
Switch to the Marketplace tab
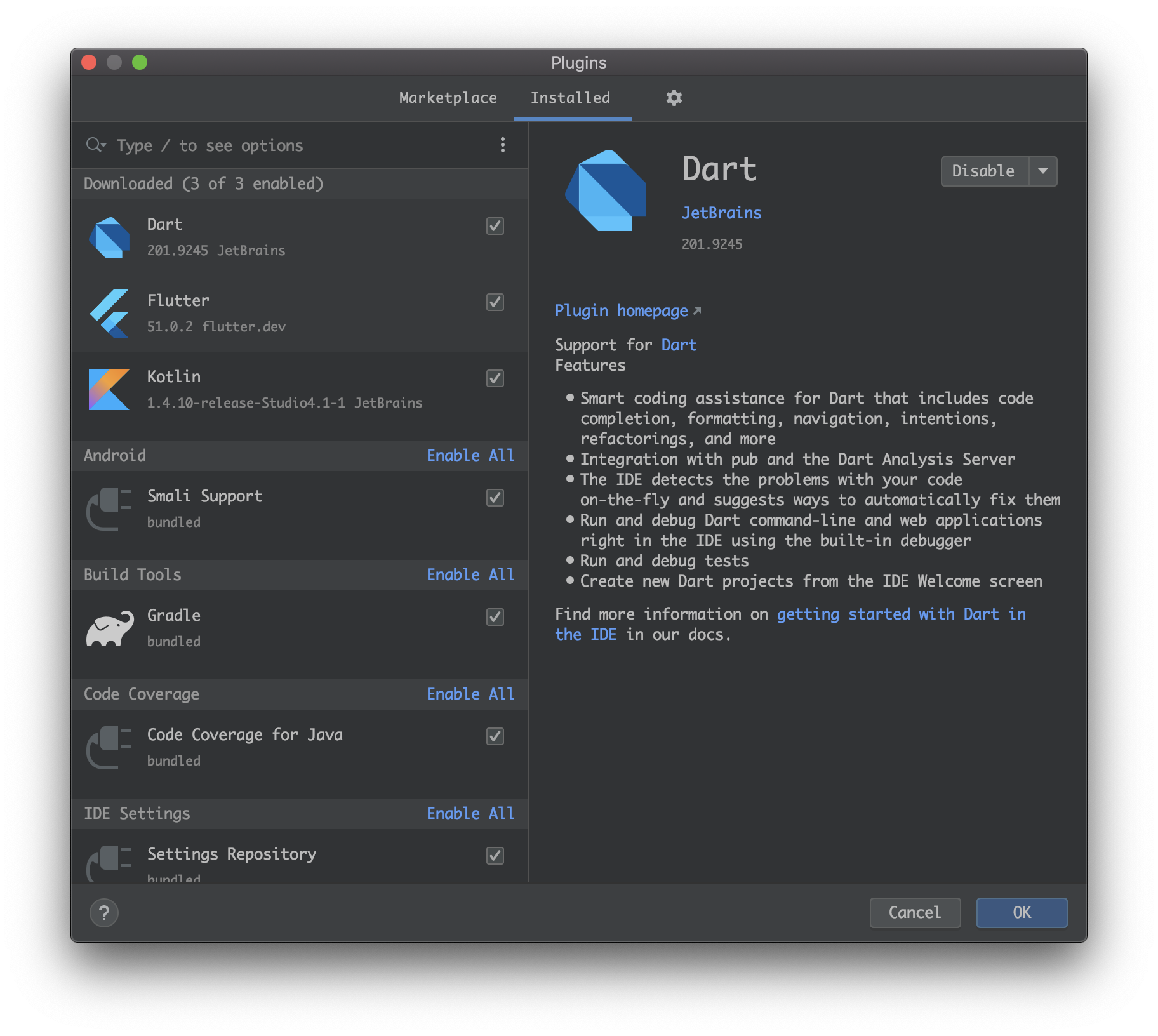click(x=448, y=98)
